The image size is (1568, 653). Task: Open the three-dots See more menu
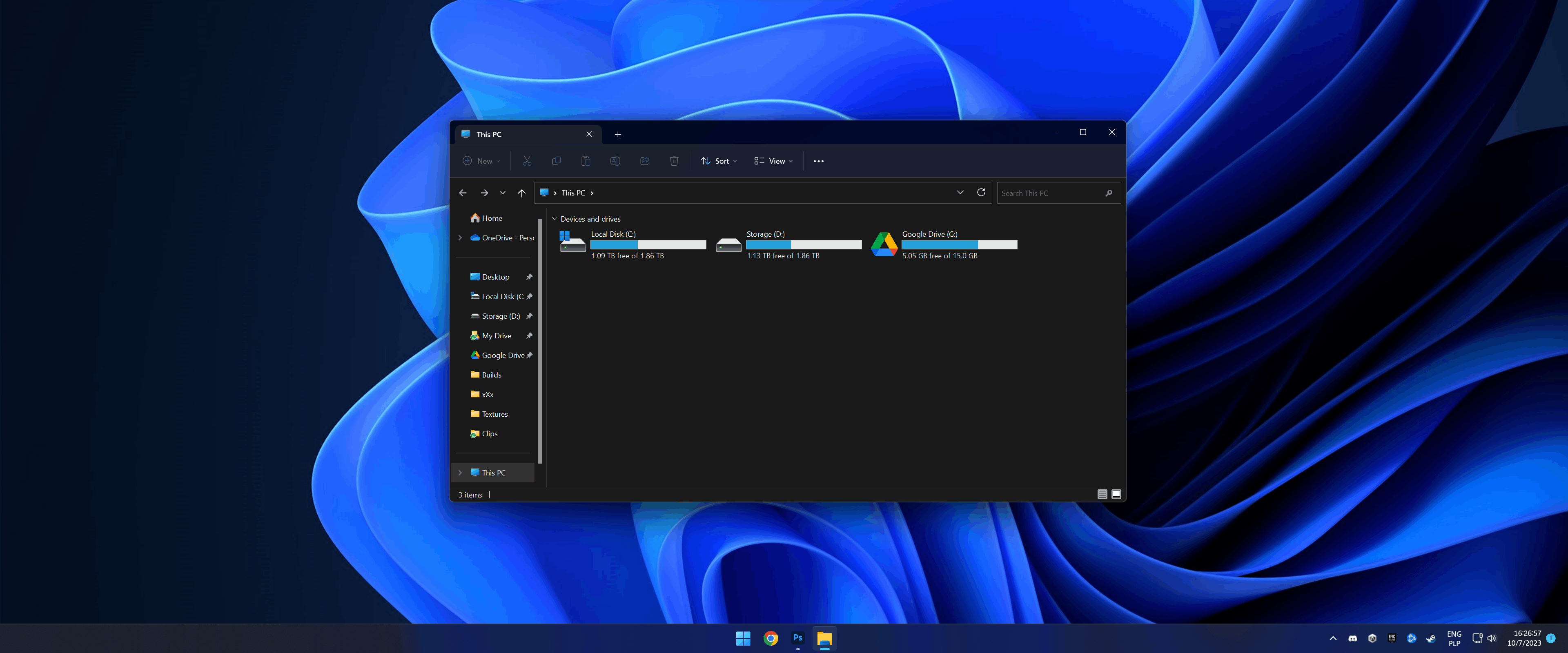pyautogui.click(x=818, y=161)
